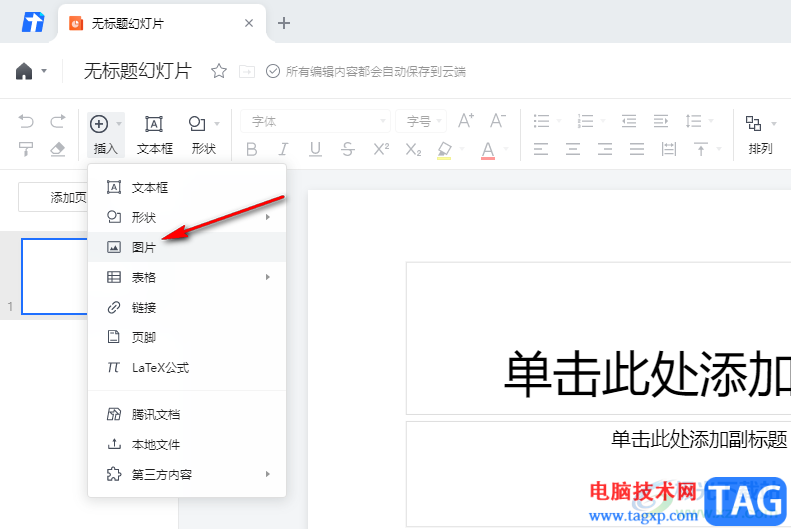
Task: Choose LaTeX formula from Insert menu
Action: click(x=187, y=368)
